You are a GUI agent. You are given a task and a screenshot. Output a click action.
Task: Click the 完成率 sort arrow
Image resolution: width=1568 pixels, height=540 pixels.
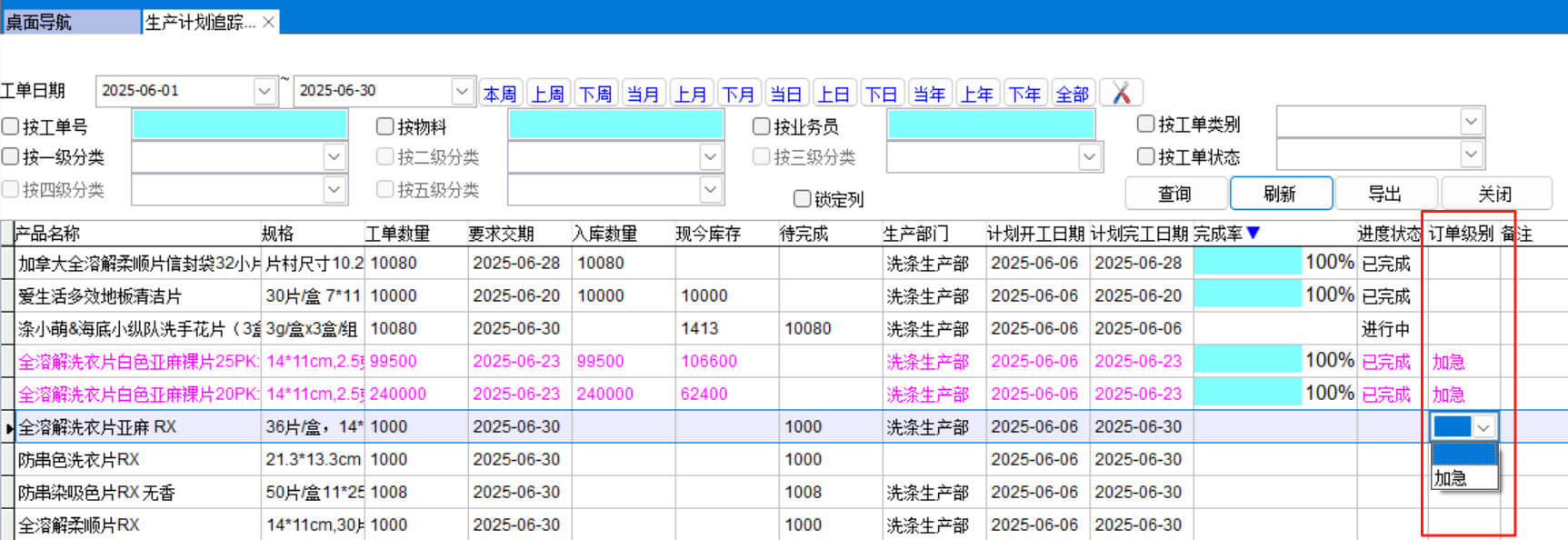coord(1253,234)
